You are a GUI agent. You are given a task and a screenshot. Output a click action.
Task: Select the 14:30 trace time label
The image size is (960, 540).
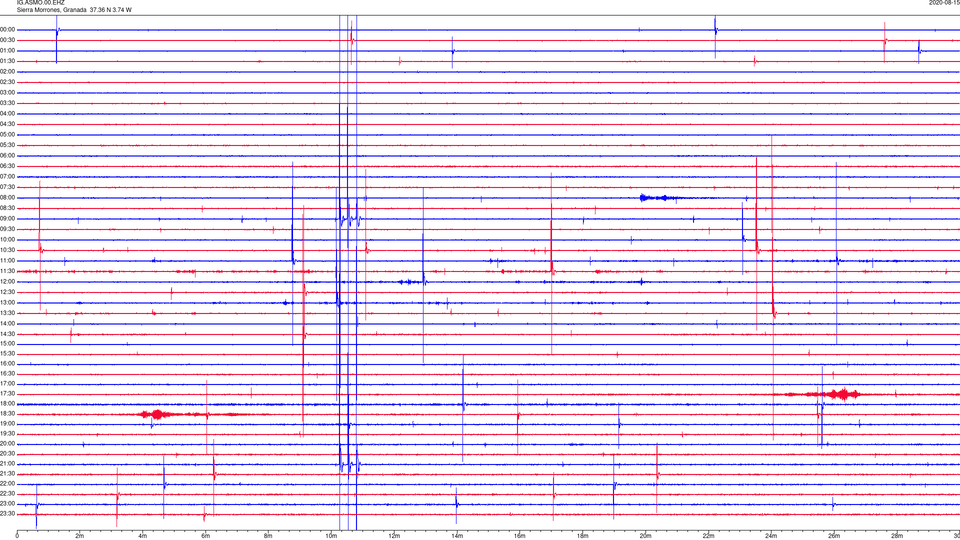8,334
